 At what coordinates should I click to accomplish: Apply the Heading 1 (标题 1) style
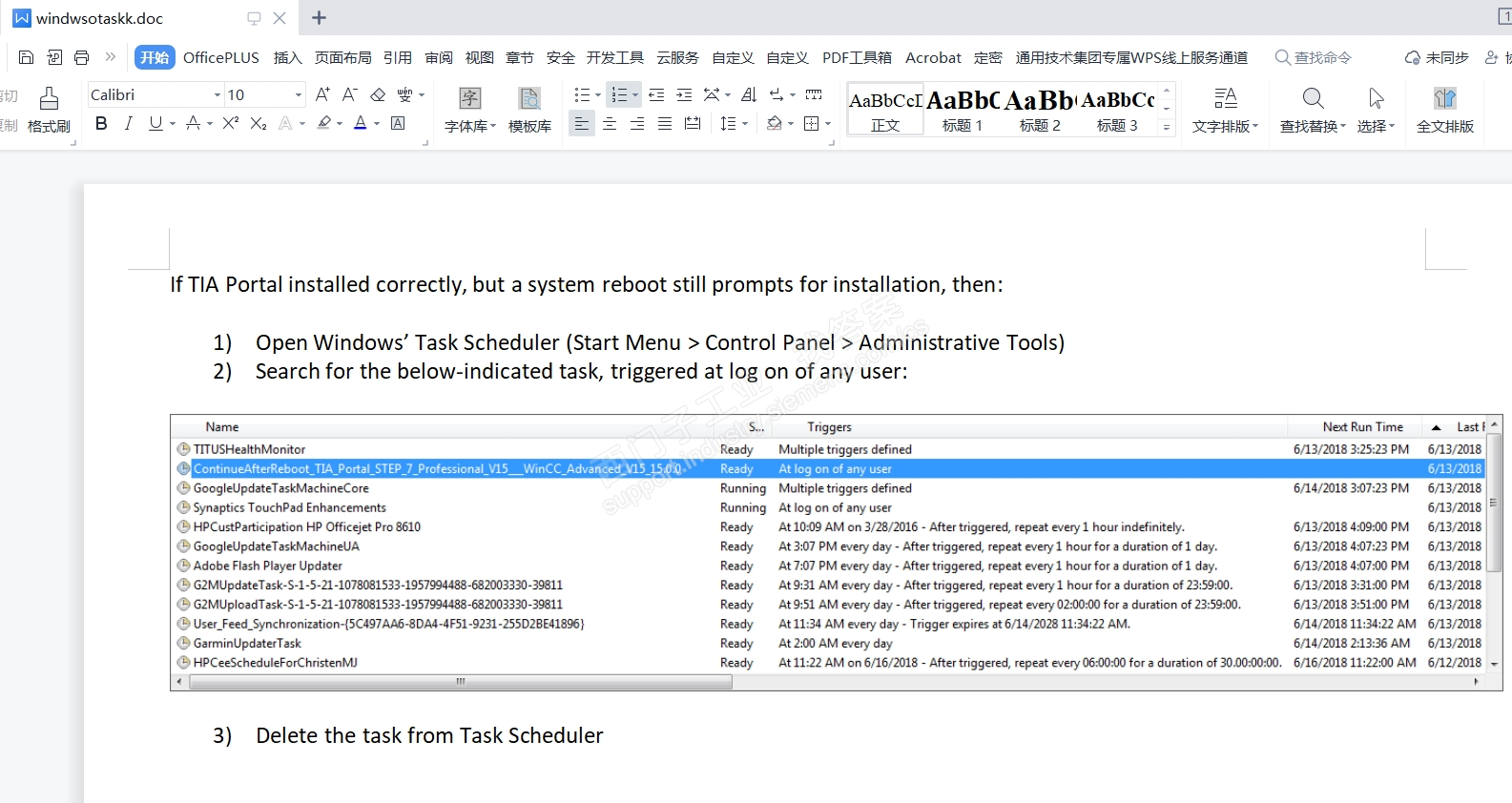[x=963, y=111]
